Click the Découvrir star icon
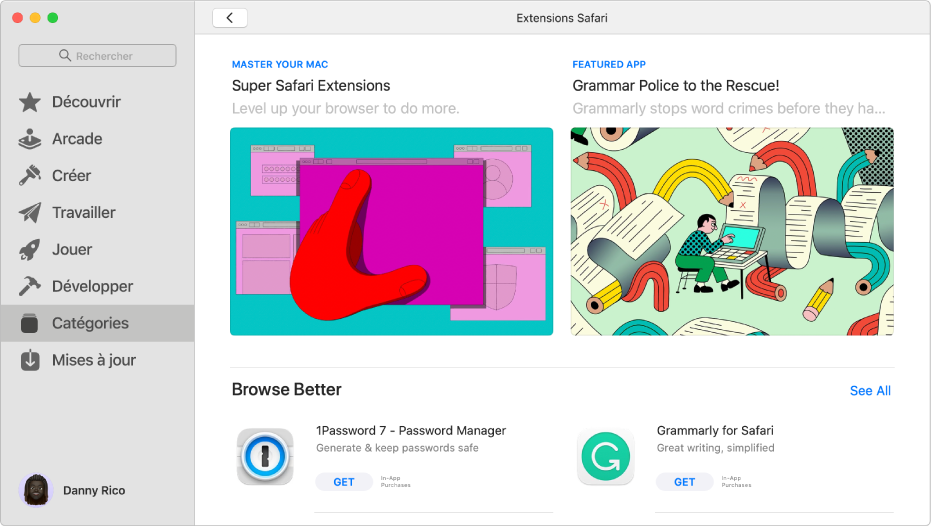Screen dimensions: 931x527 coord(30,102)
